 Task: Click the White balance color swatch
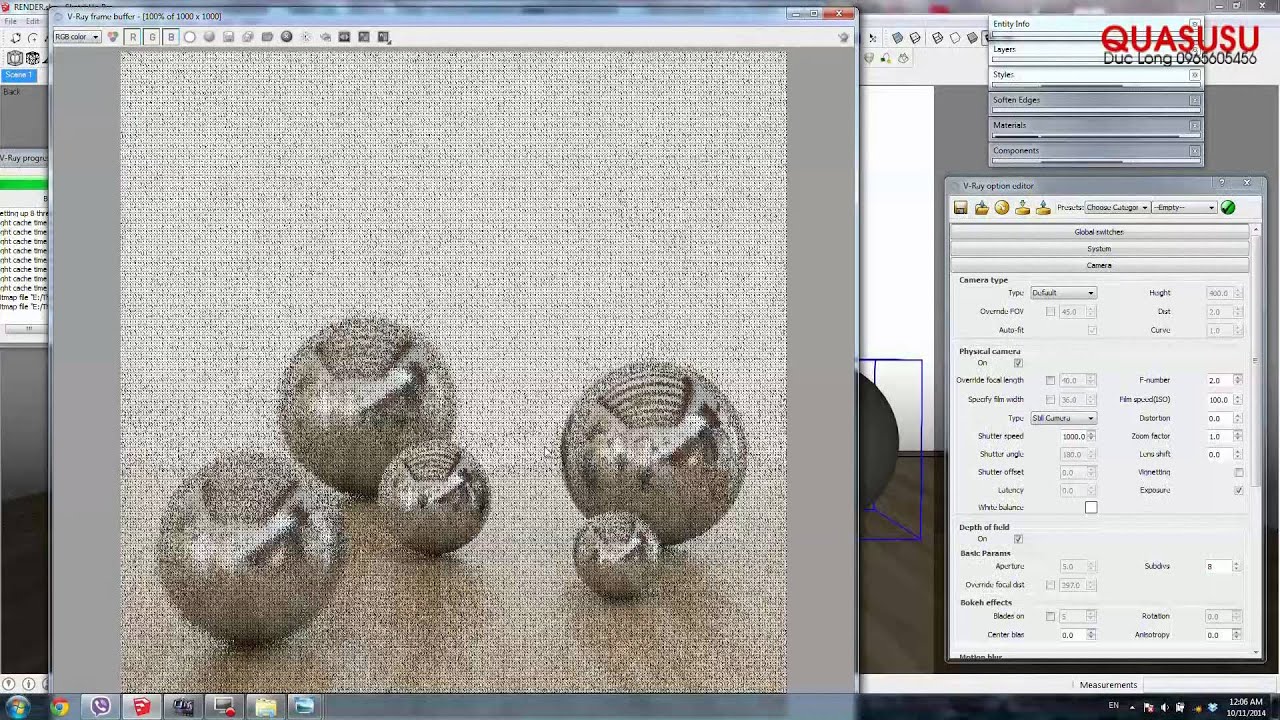[1091, 508]
